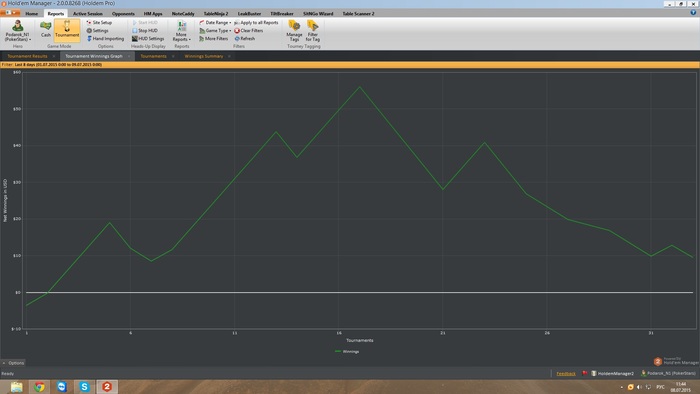Stop the HUD
Viewport: 700px width, 394px height.
tap(145, 30)
